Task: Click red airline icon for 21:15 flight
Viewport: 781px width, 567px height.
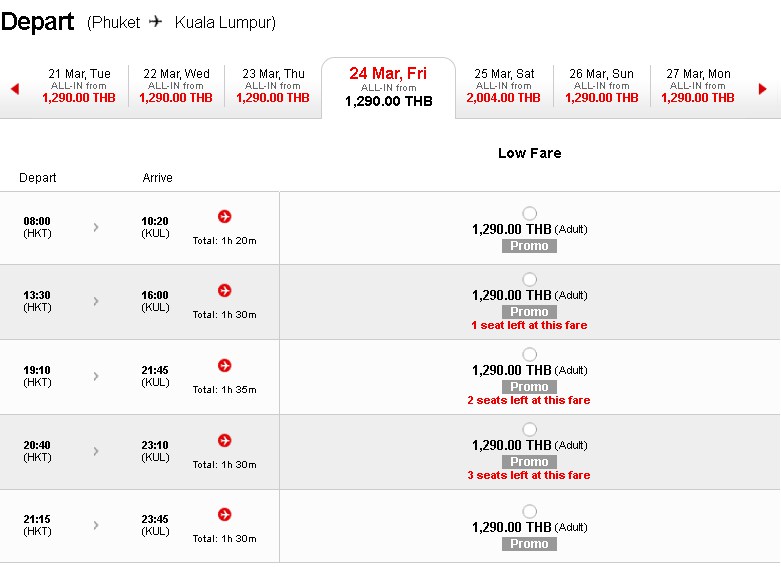Action: [x=225, y=514]
